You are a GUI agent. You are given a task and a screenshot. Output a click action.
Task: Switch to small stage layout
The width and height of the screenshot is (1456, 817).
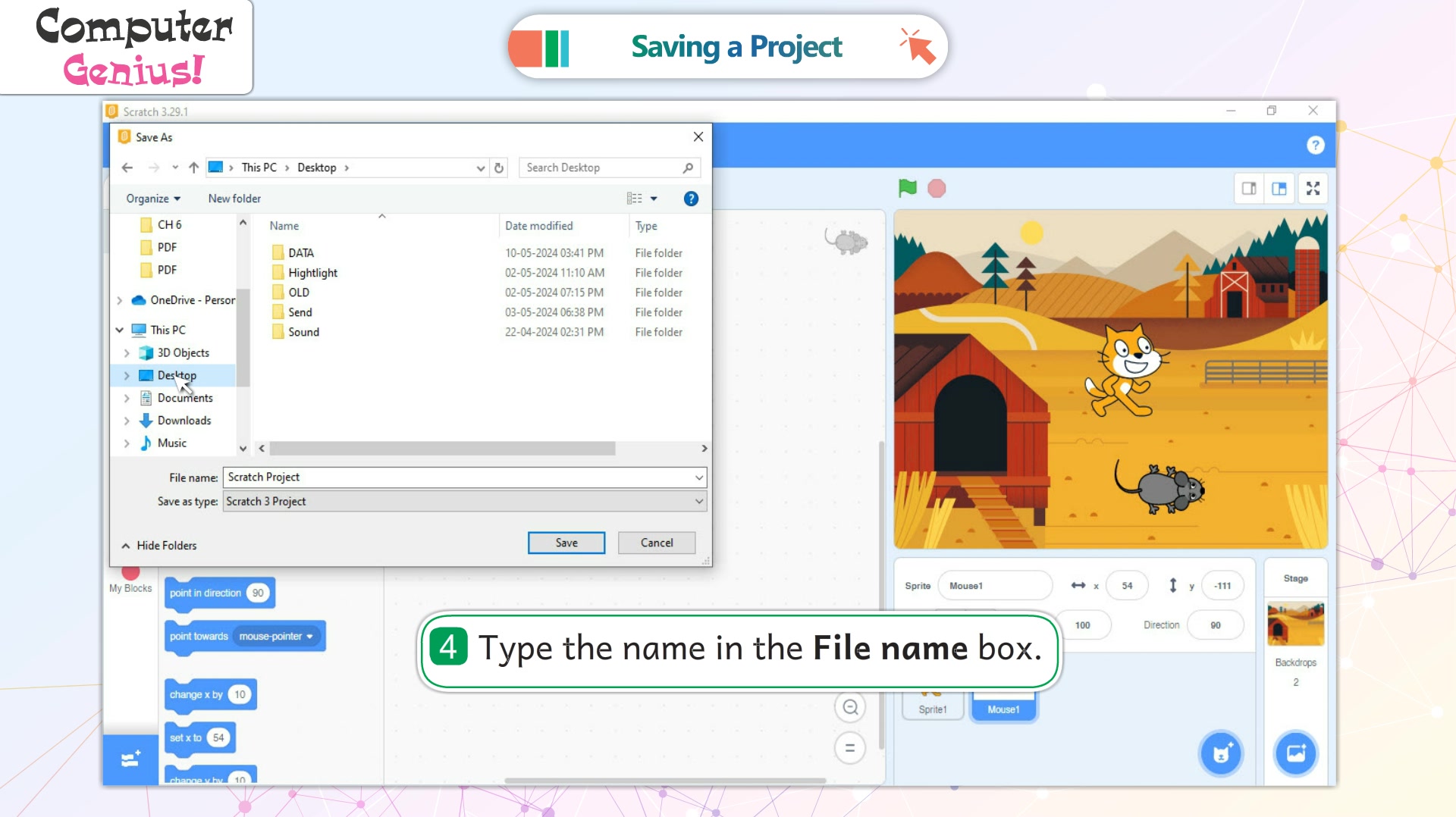1249,188
